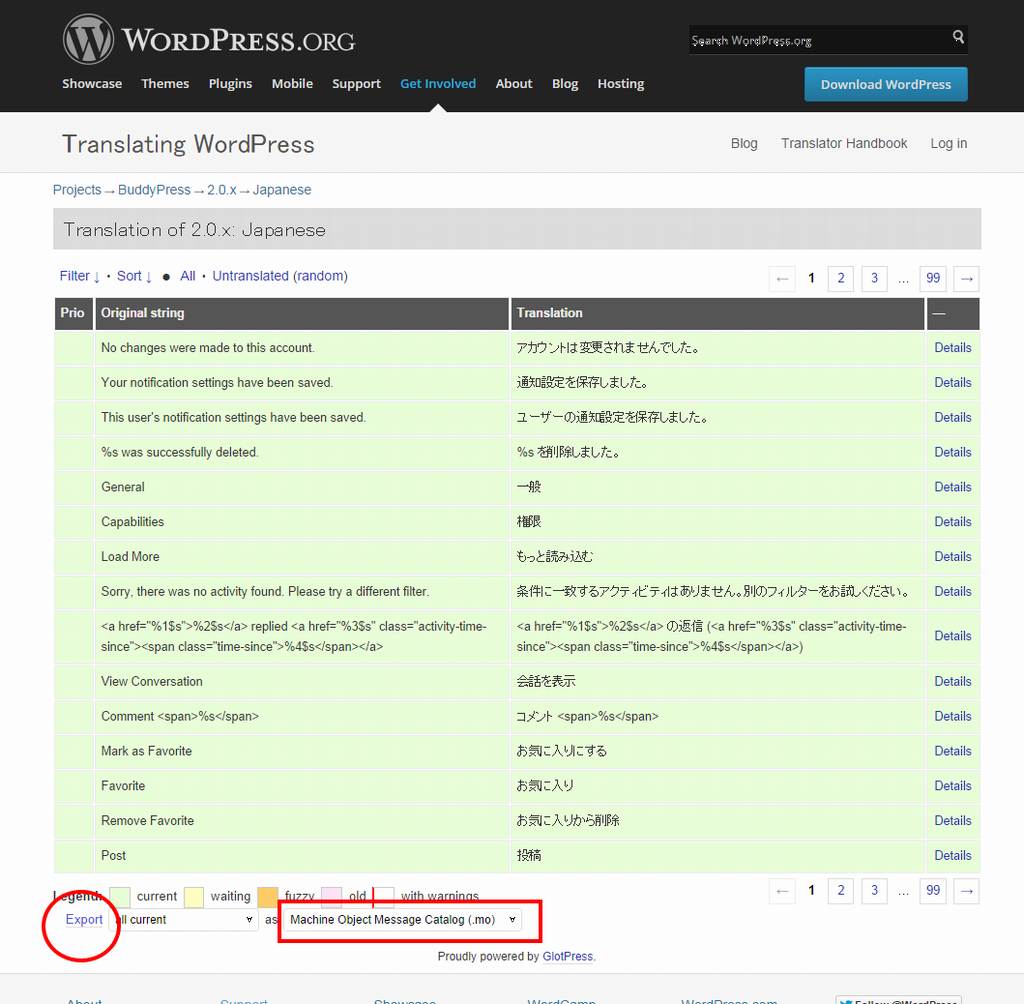The width and height of the screenshot is (1024, 1004).
Task: Show Untranslated strings
Action: click(x=250, y=276)
